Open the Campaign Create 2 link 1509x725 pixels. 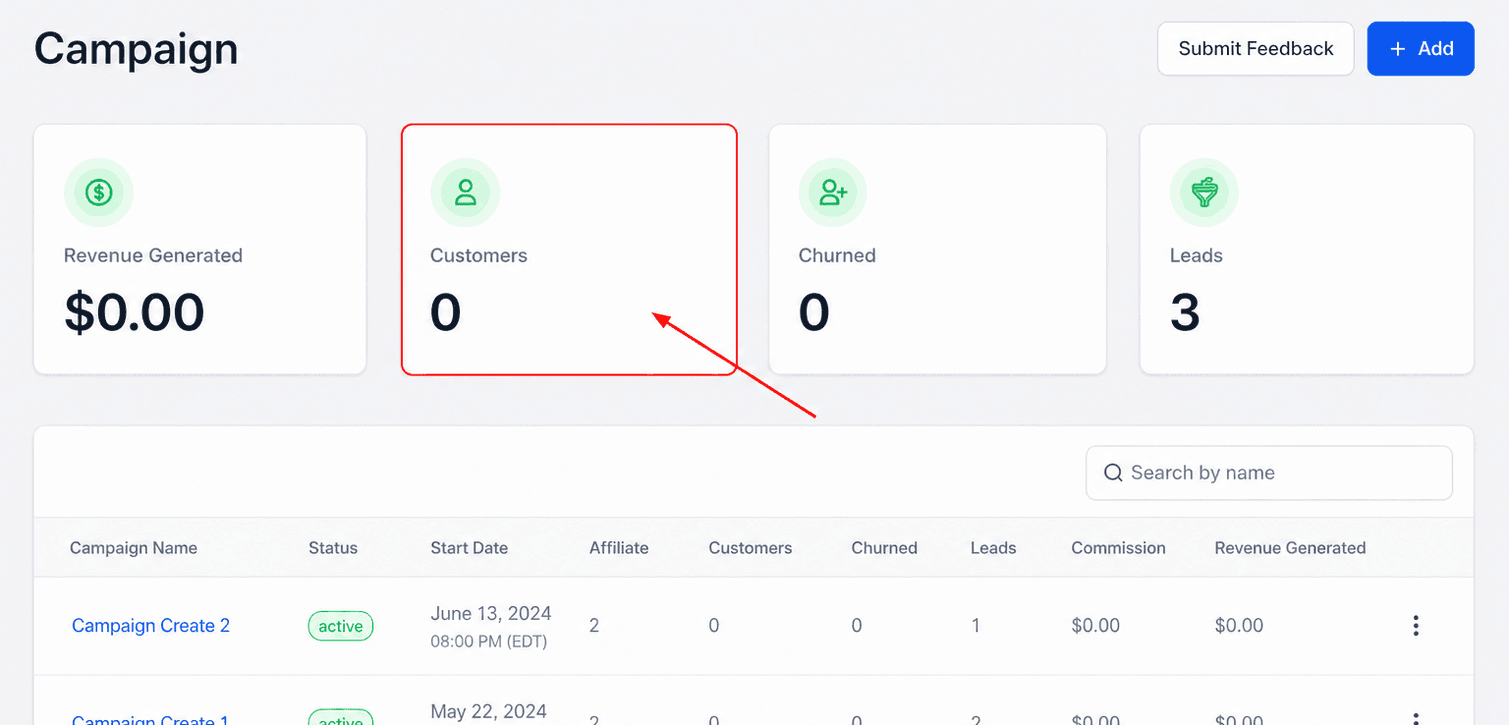pyautogui.click(x=151, y=626)
